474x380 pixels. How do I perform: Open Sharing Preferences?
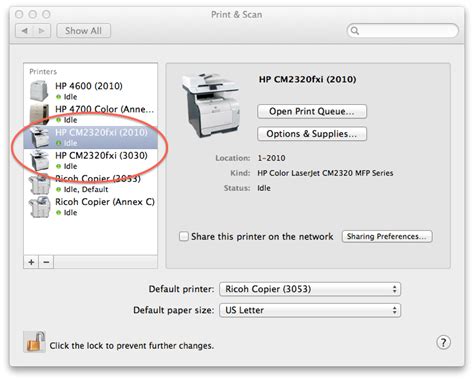tap(387, 236)
